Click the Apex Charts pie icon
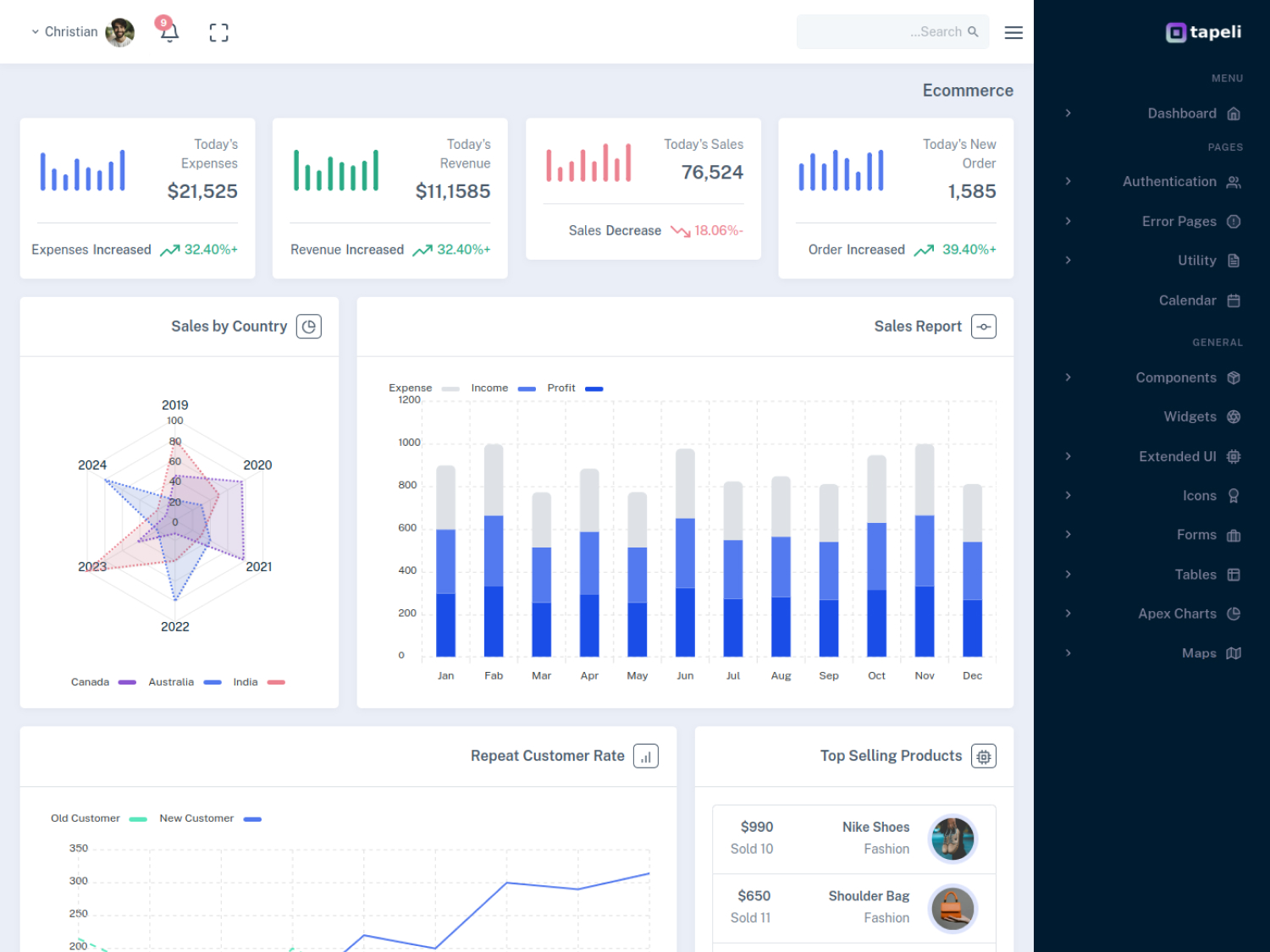 (x=1234, y=614)
